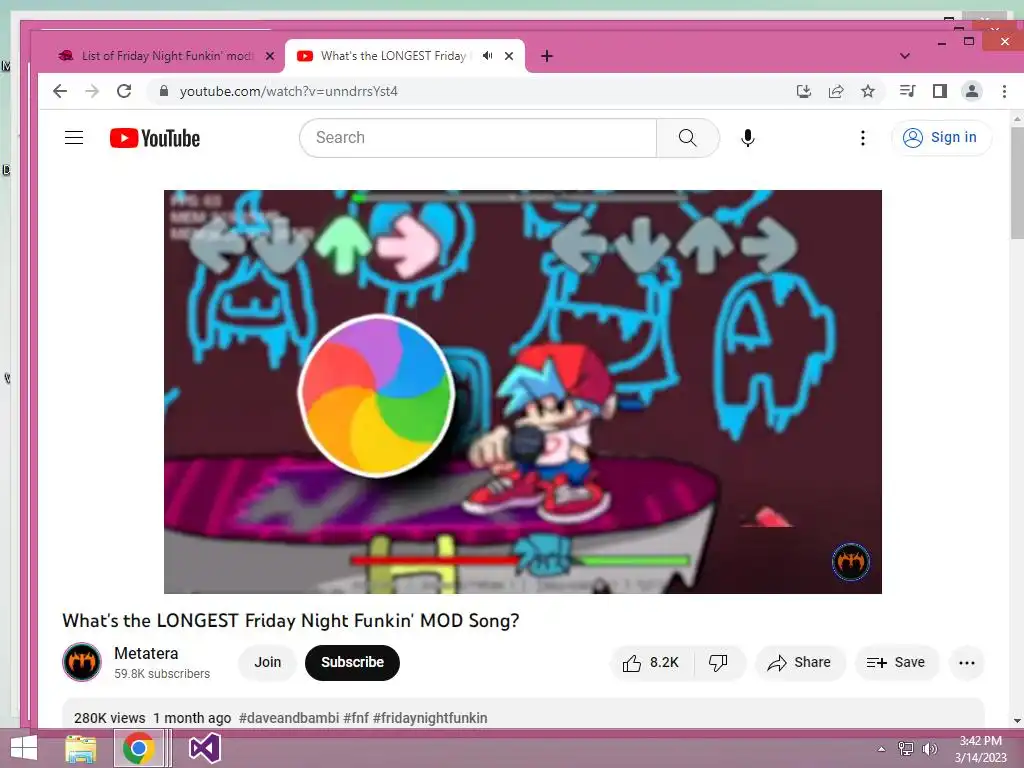
Task: Open the network tray icon
Action: coord(906,749)
